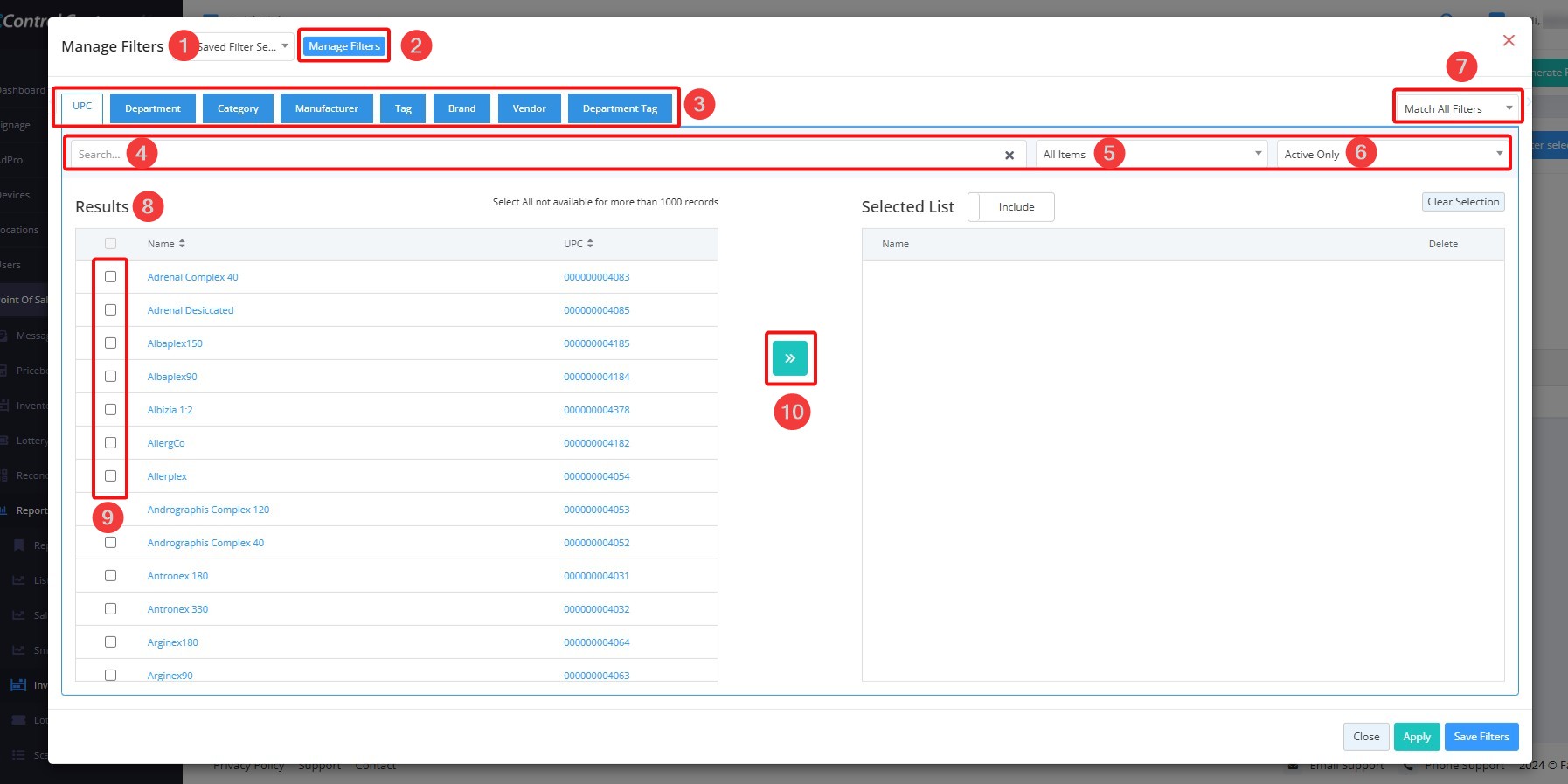The width and height of the screenshot is (1568, 784).
Task: Check the Albaplex150 row checkbox
Action: [x=110, y=343]
